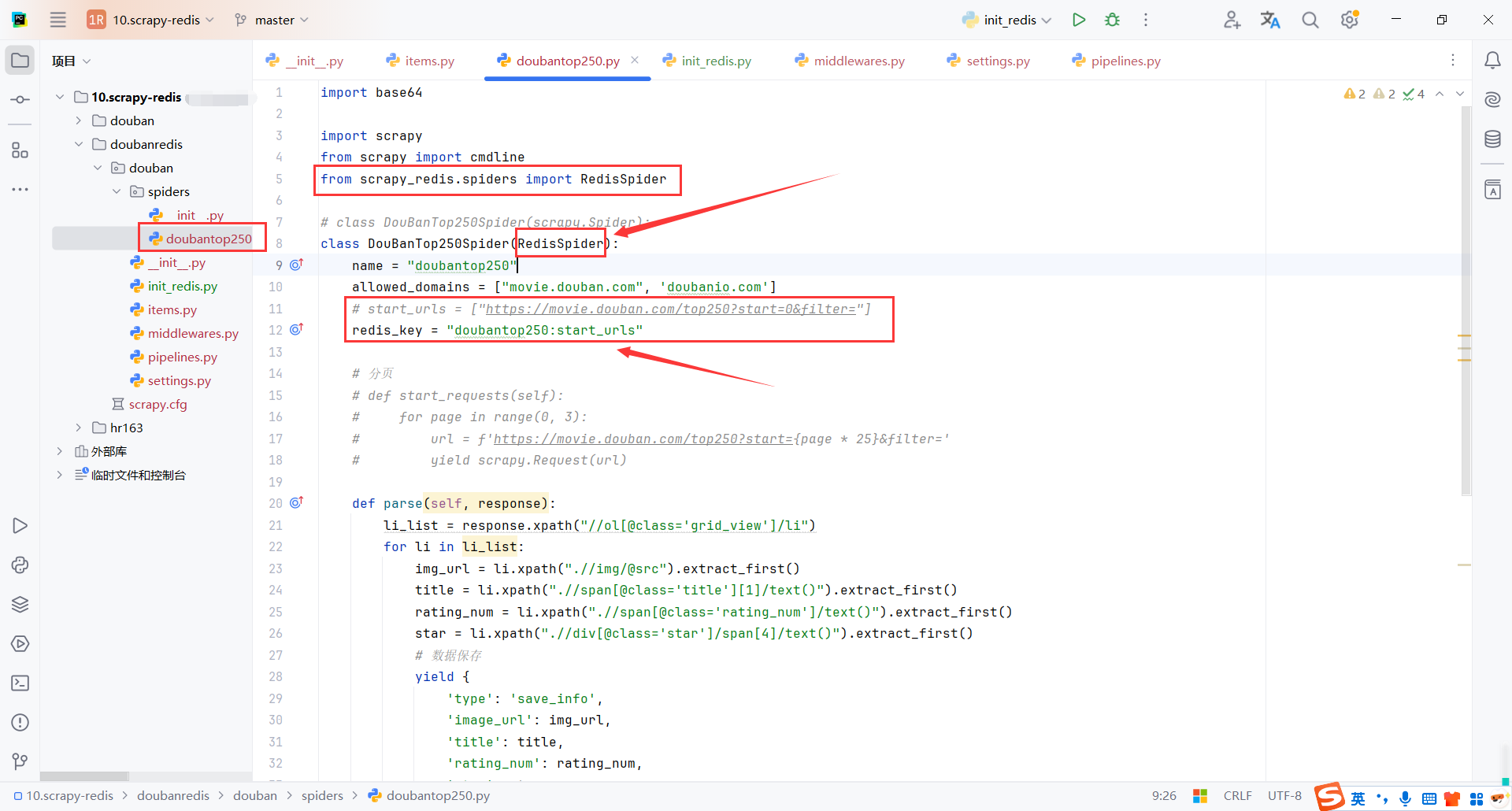Click override gutter icon on line 12
The width and height of the screenshot is (1512, 811).
[x=296, y=329]
